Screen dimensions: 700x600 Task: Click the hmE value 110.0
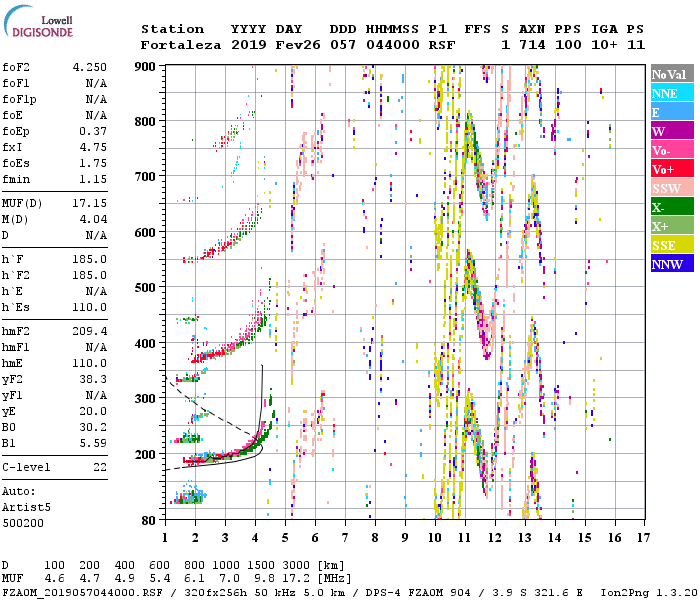click(x=90, y=363)
